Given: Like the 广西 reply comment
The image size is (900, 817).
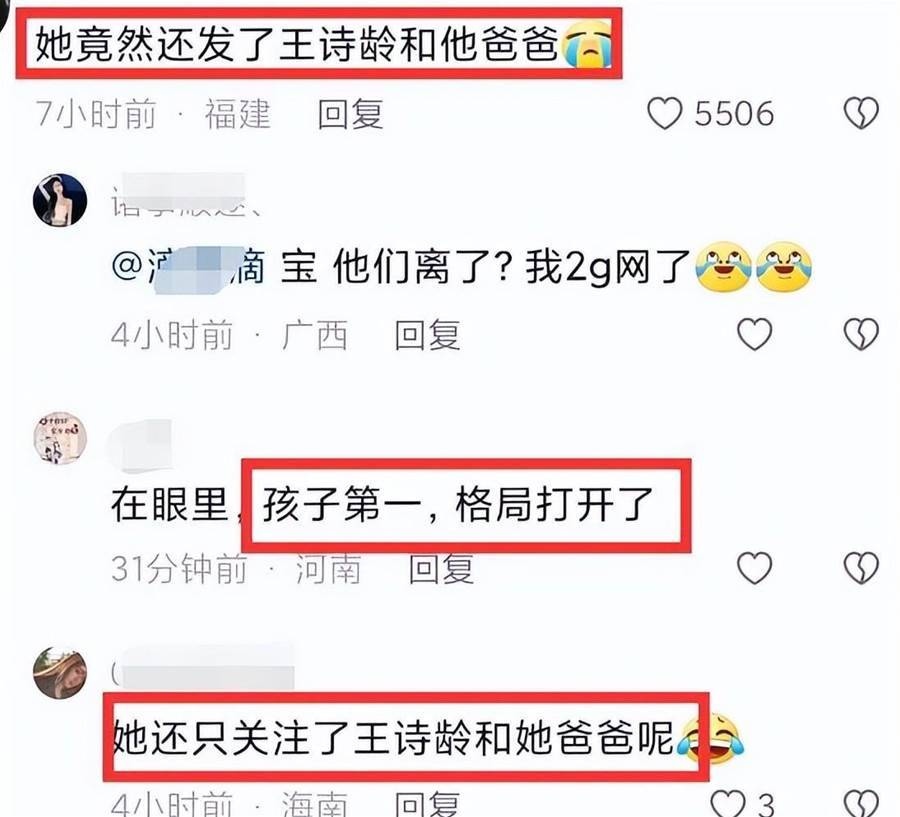Looking at the screenshot, I should click(754, 334).
